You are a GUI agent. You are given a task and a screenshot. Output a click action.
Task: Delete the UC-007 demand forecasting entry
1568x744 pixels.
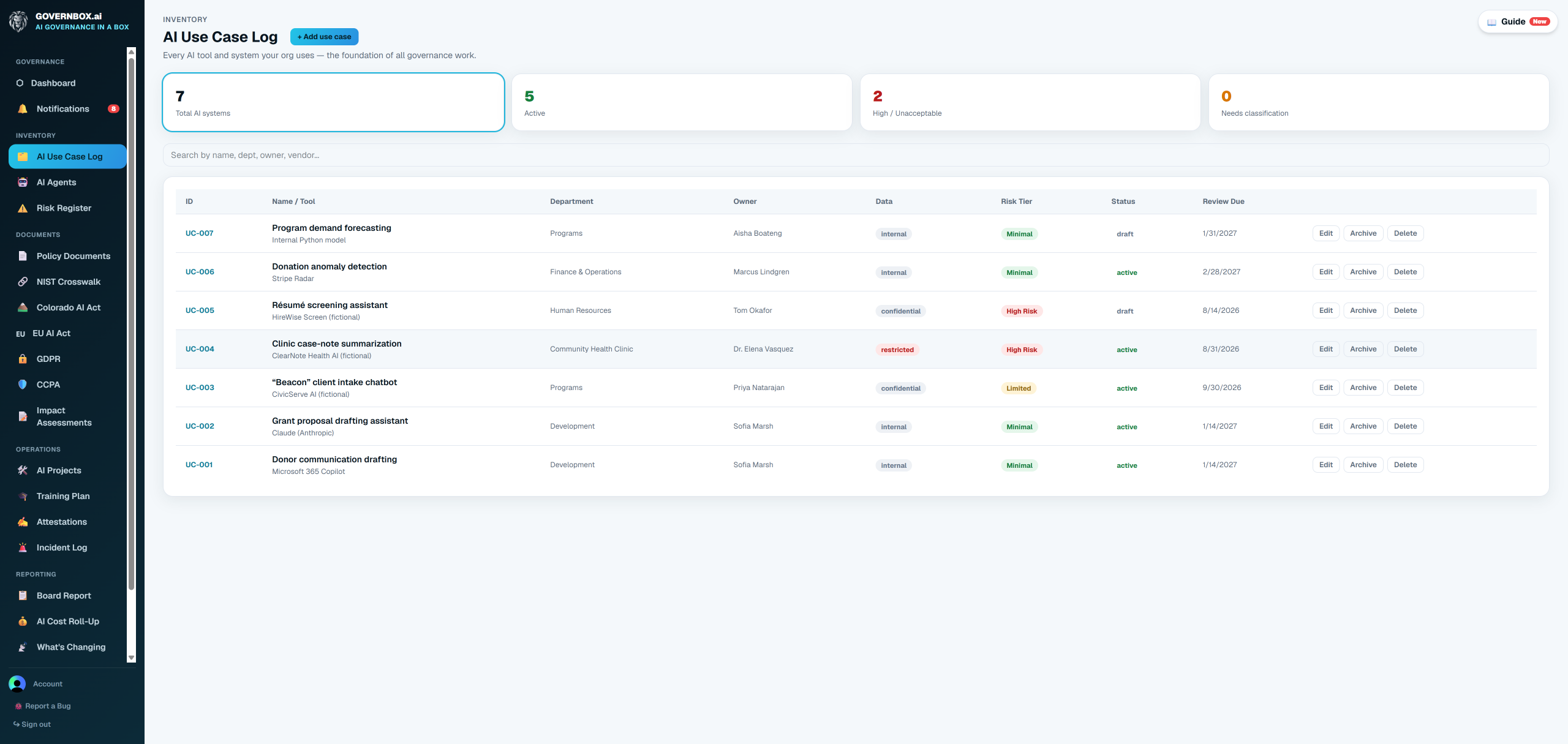[x=1405, y=233]
